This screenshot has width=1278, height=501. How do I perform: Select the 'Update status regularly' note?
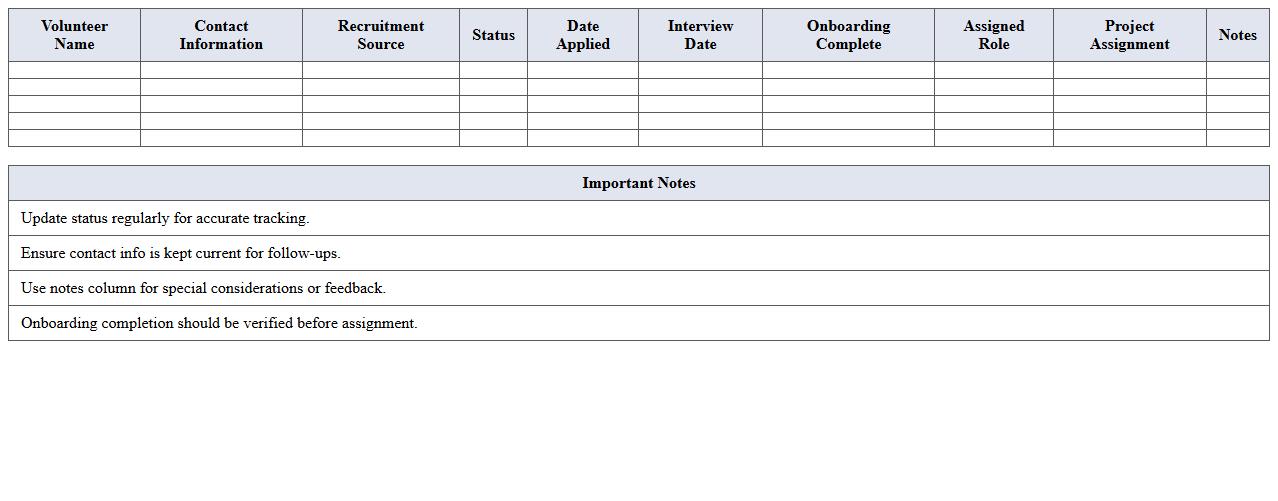tap(165, 218)
